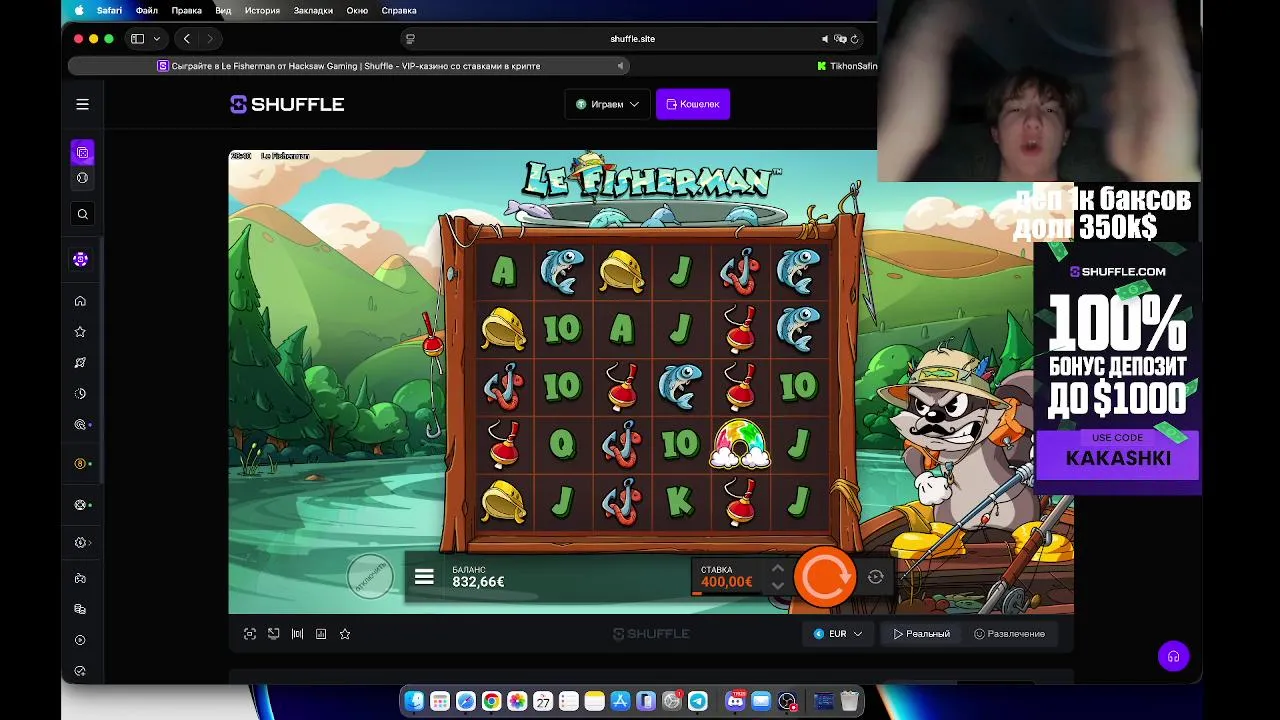Open the Файл menu in menu bar
Image resolution: width=1280 pixels, height=720 pixels.
click(x=147, y=10)
